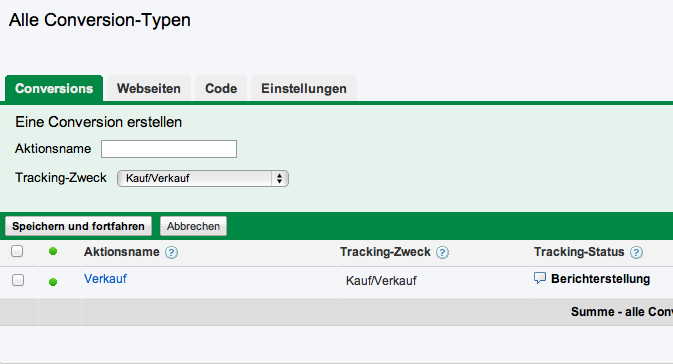The width and height of the screenshot is (673, 364).
Task: Check the Verkauf row checkbox
Action: click(18, 280)
